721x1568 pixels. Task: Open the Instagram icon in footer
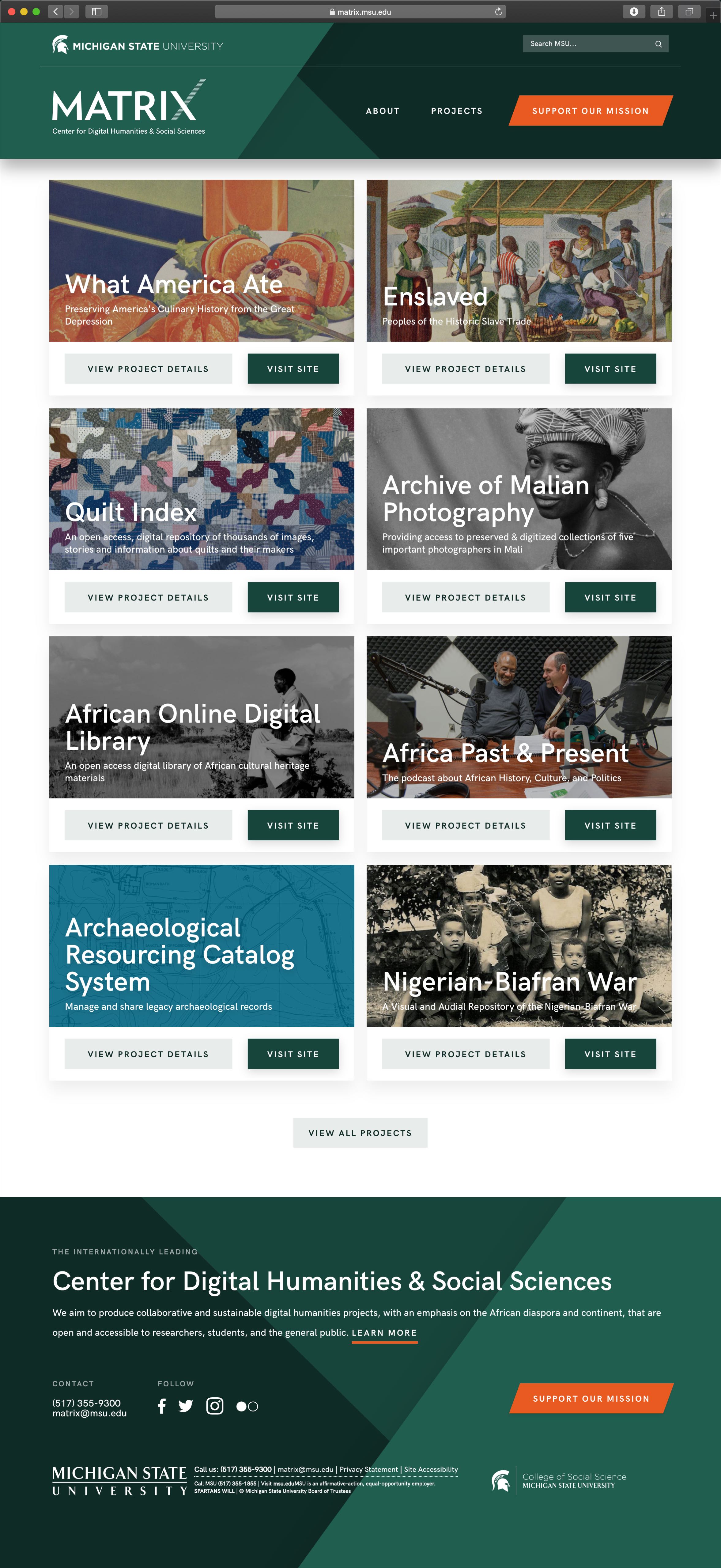pos(215,1406)
